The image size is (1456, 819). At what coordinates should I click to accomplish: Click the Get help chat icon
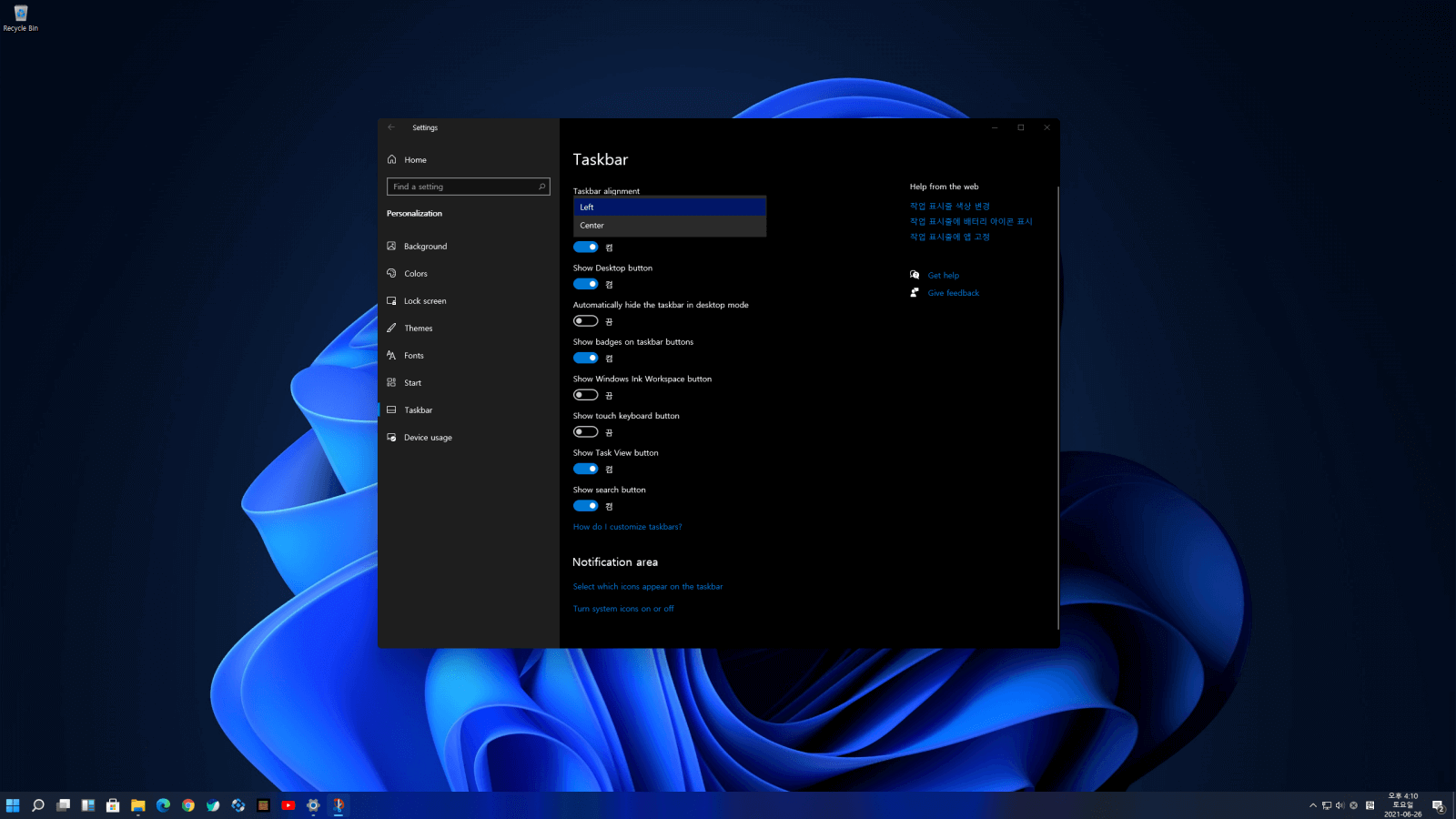point(915,275)
